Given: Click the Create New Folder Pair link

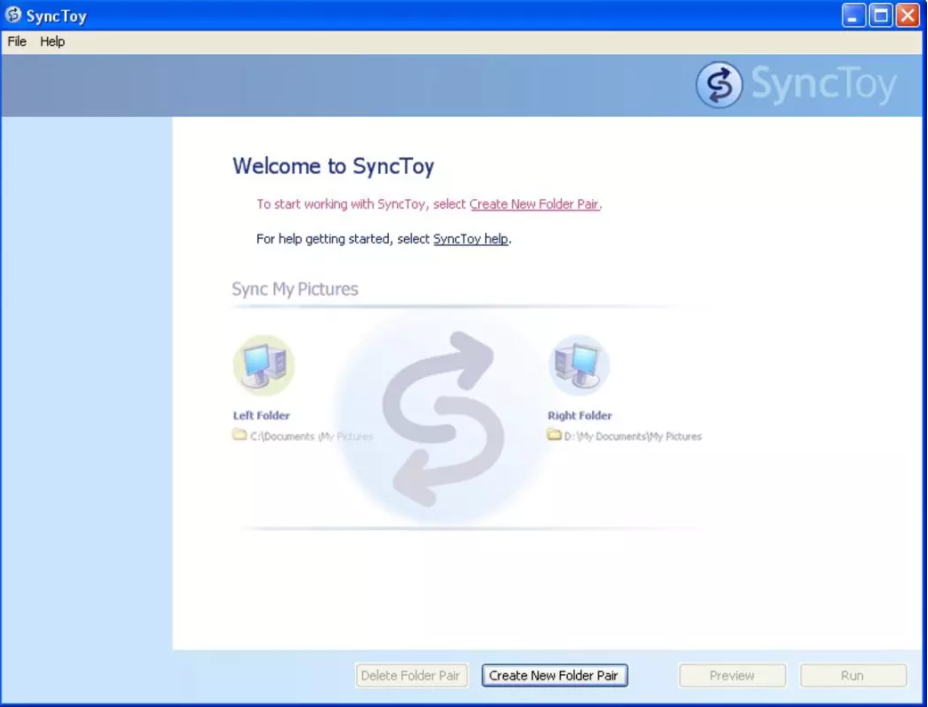Looking at the screenshot, I should pos(534,204).
